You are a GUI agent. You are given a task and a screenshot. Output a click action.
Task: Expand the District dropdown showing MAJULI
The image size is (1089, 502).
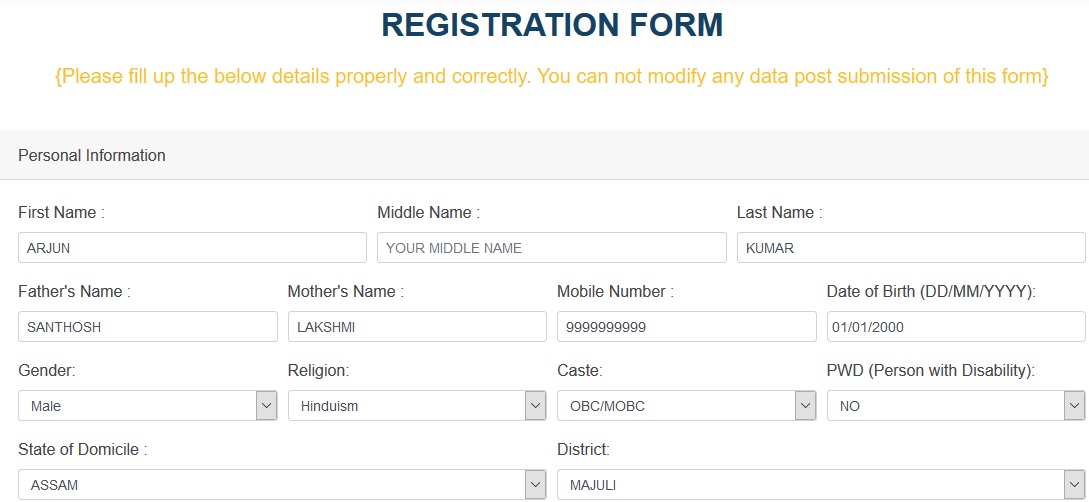click(810, 485)
